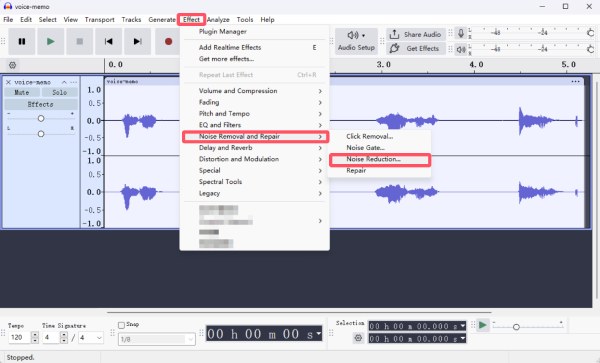Click the Pause button in transport toolbar

(x=22, y=41)
